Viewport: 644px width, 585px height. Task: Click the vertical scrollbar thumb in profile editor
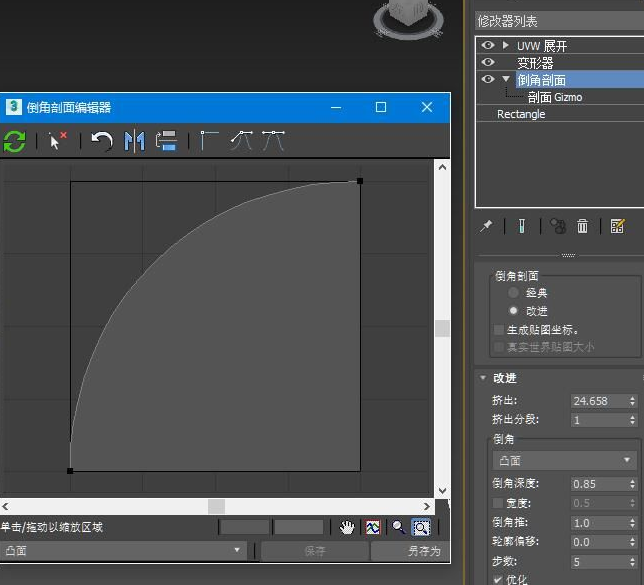click(x=442, y=328)
